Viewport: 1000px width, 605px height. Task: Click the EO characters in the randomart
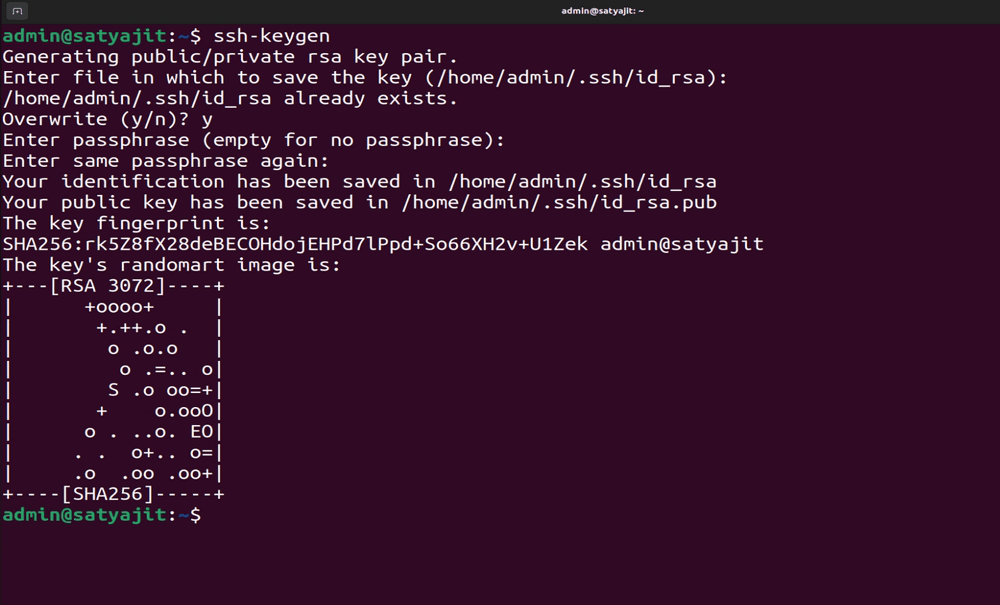point(202,432)
